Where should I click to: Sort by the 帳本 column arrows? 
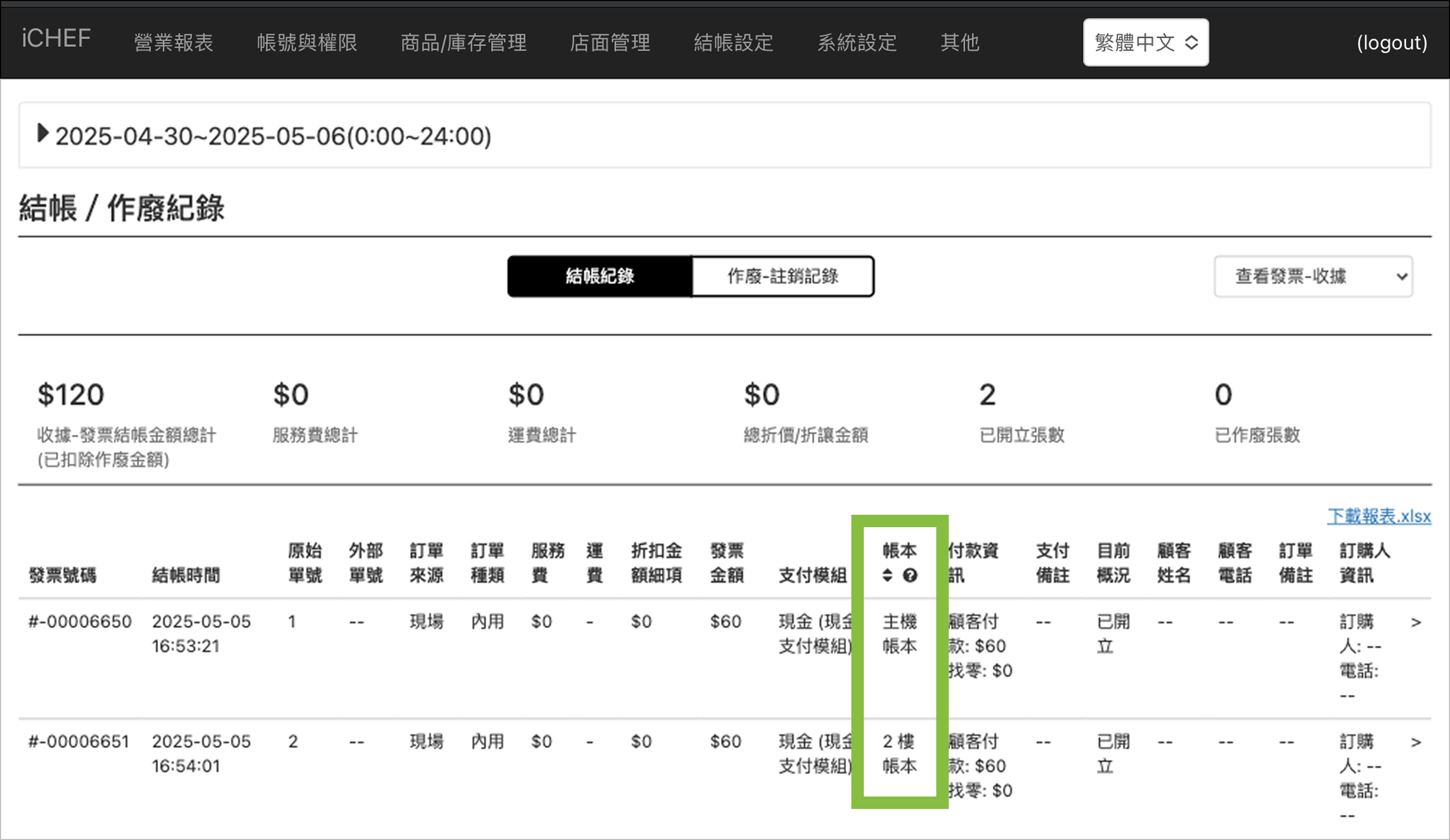887,575
